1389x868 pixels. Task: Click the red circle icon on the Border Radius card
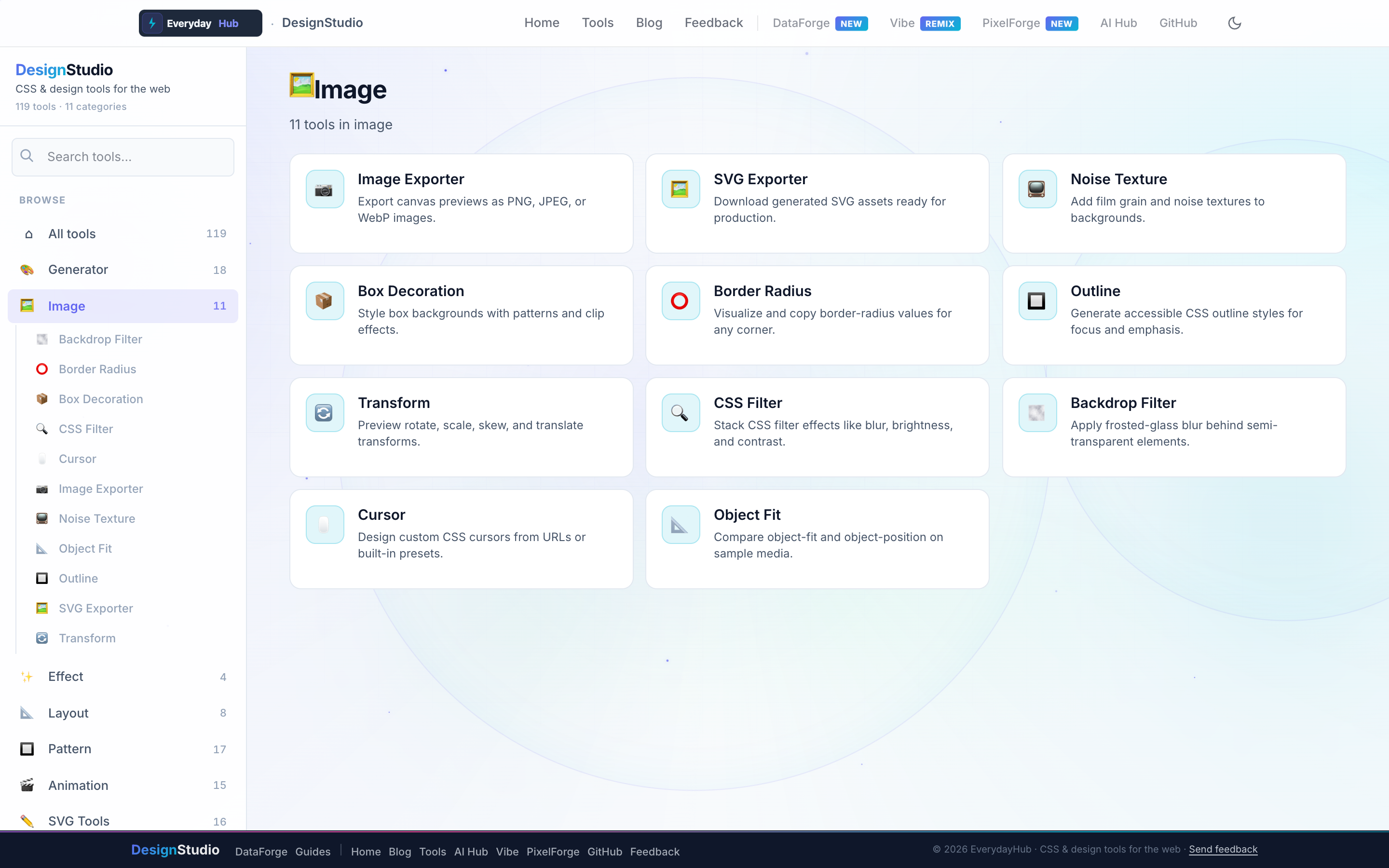coord(680,301)
